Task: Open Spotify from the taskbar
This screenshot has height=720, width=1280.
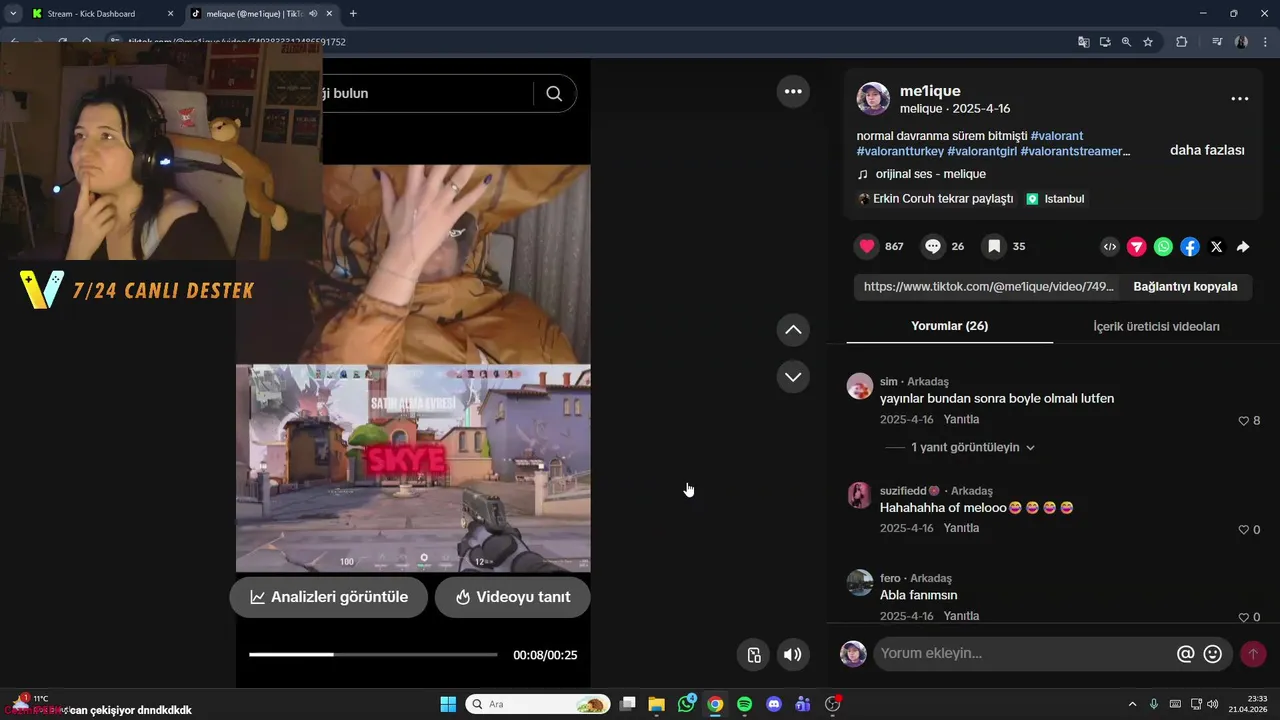Action: click(x=744, y=704)
